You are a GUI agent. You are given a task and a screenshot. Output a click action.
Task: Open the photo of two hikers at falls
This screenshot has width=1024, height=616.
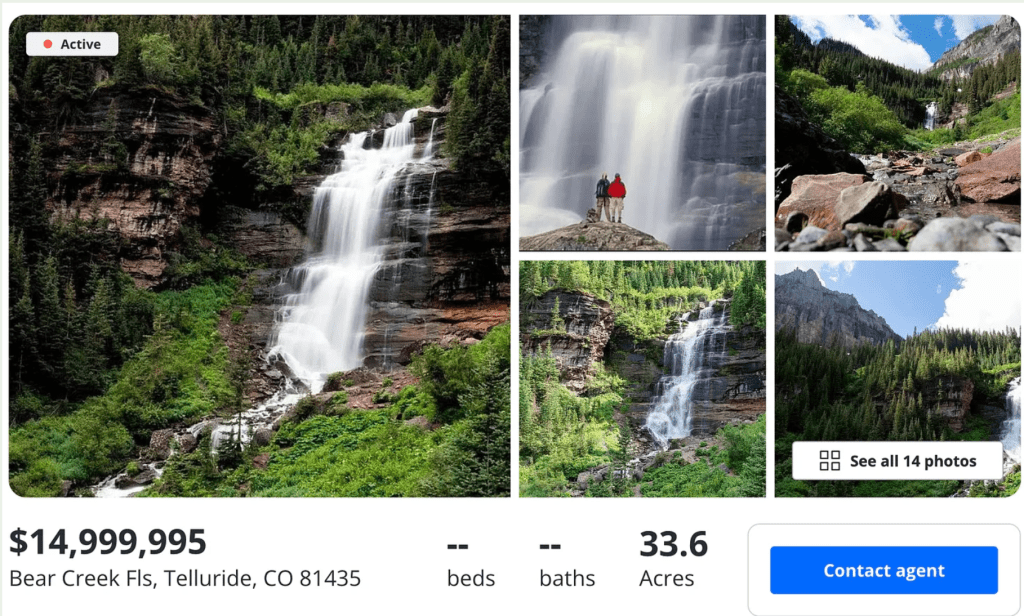pyautogui.click(x=642, y=133)
